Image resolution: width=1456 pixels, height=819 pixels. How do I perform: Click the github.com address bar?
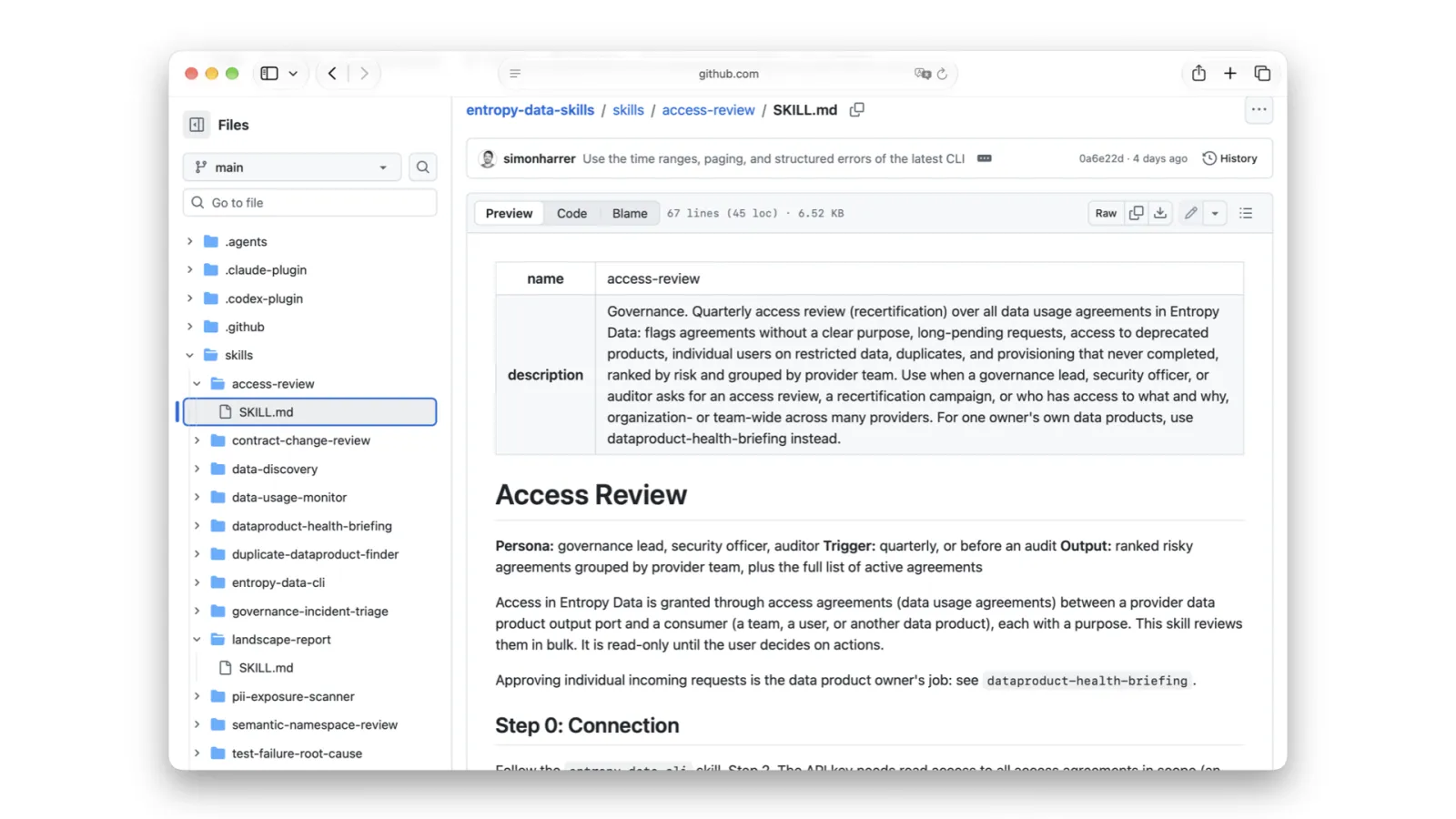pos(728,74)
